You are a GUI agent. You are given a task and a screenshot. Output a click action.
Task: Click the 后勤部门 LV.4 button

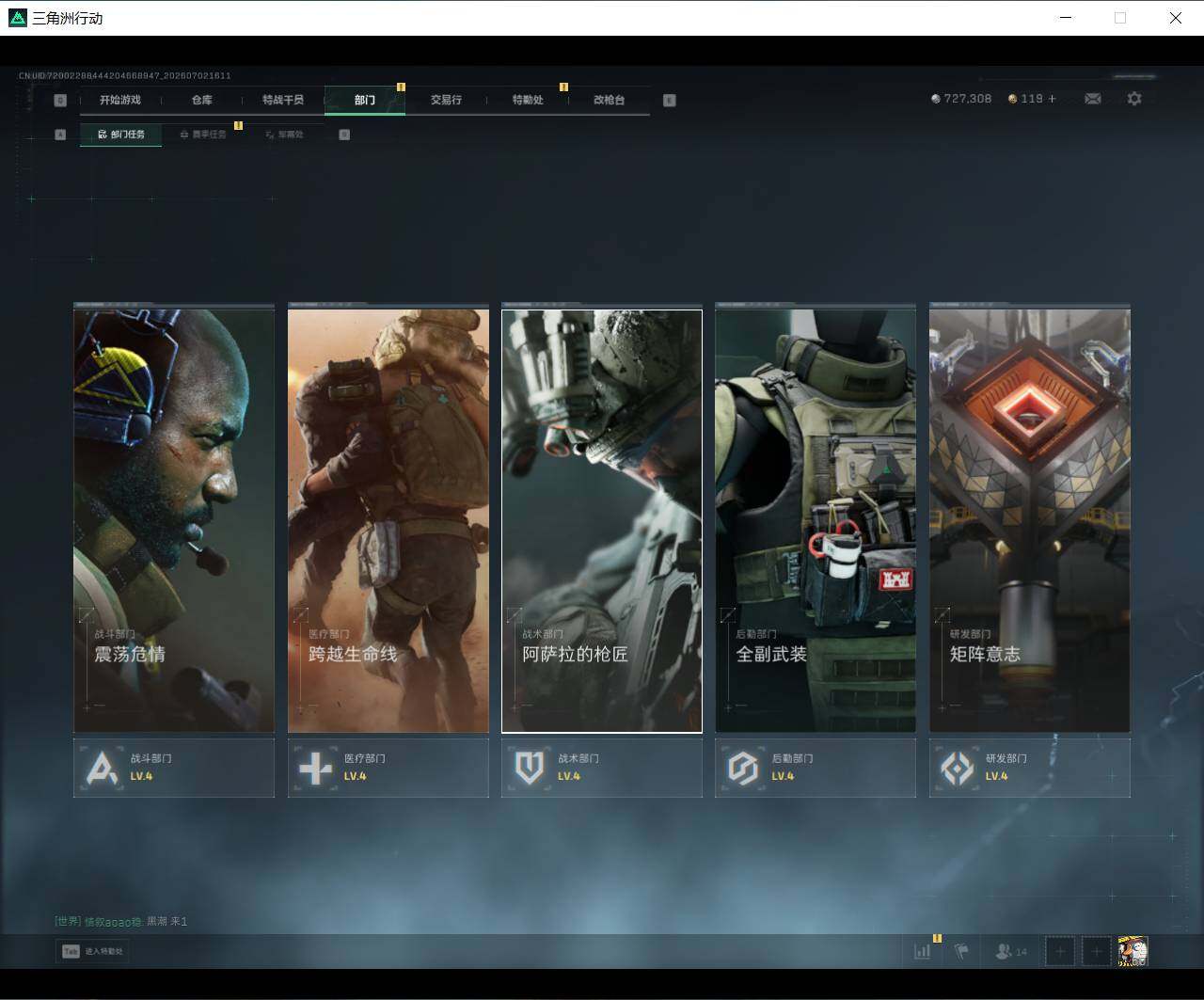[816, 768]
